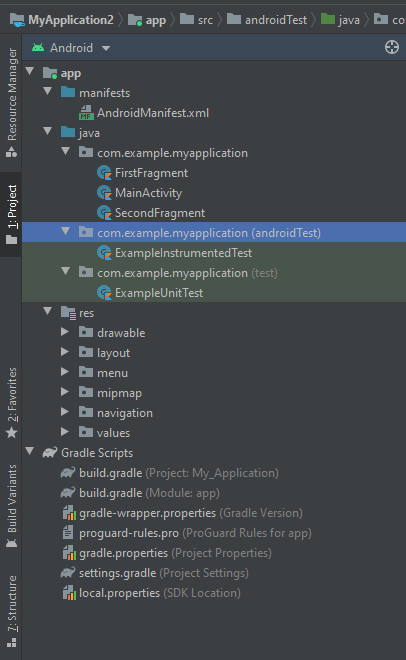Collapse the androidTest package arrow

click(x=66, y=231)
